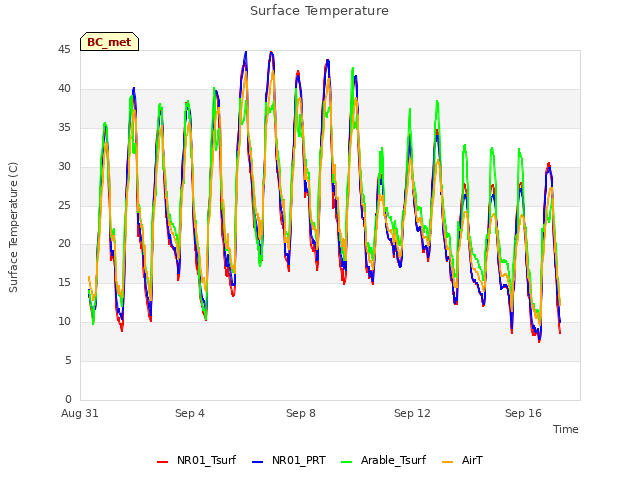This screenshot has width=640, height=480.
Task: Click the 45 y-axis tick label
Action: pyautogui.click(x=64, y=50)
